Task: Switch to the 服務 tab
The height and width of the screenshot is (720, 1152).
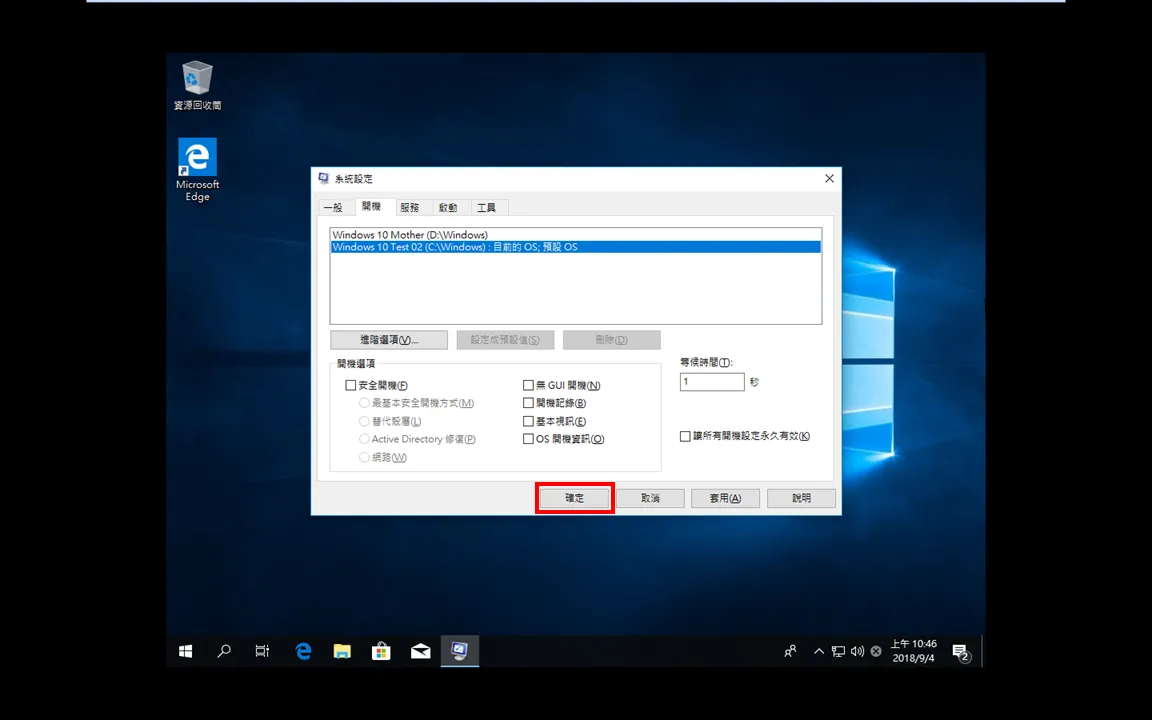Action: (x=409, y=208)
